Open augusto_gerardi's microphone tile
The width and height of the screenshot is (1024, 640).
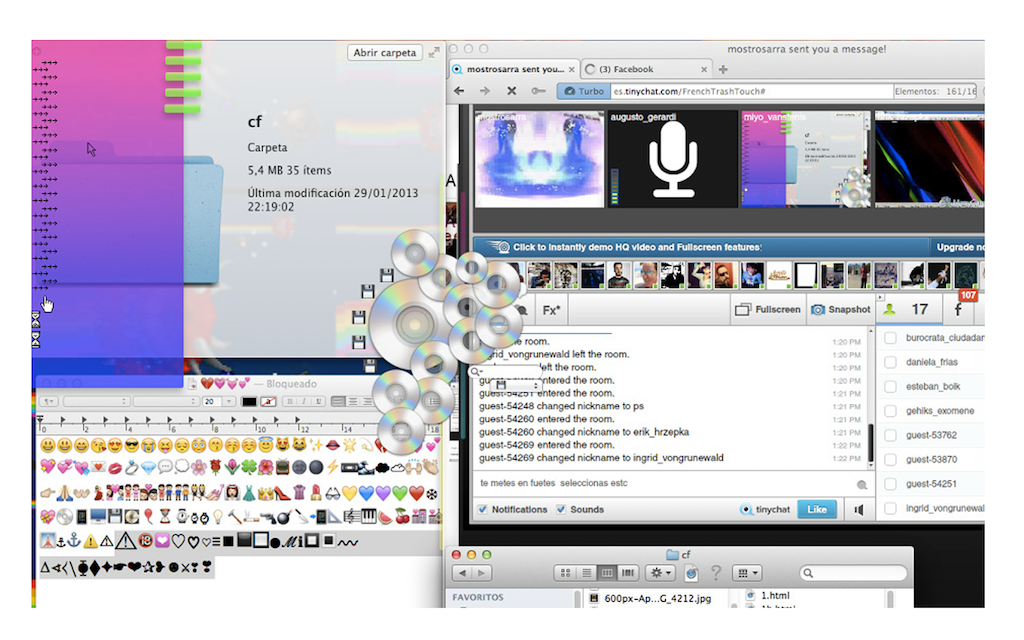pos(672,159)
